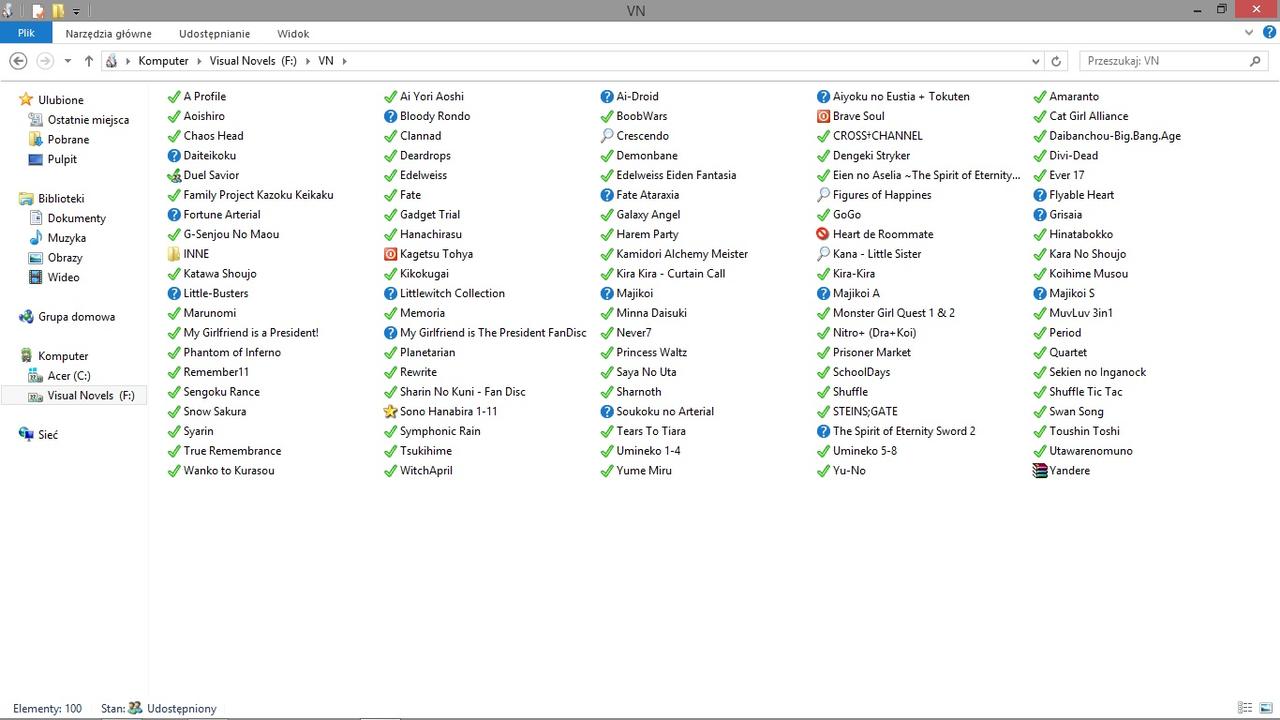1280x720 pixels.
Task: Open the recent locations dropdown arrow
Action: pyautogui.click(x=67, y=61)
